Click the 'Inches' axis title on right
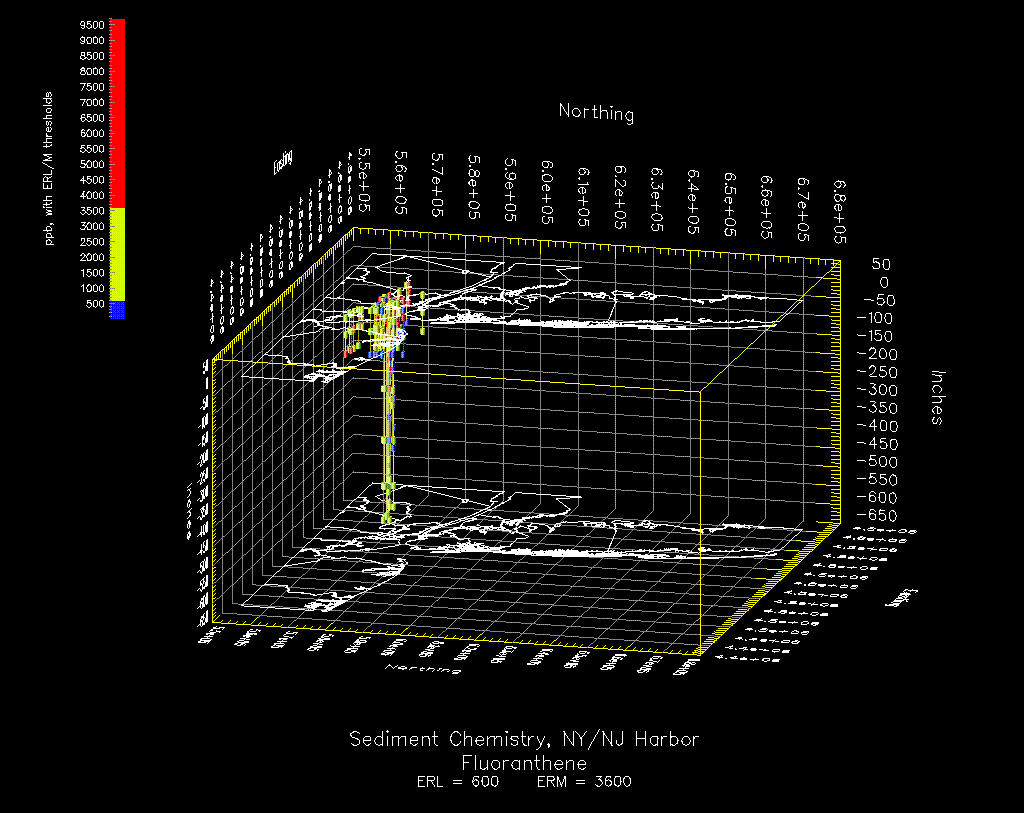This screenshot has height=813, width=1024. click(x=938, y=397)
